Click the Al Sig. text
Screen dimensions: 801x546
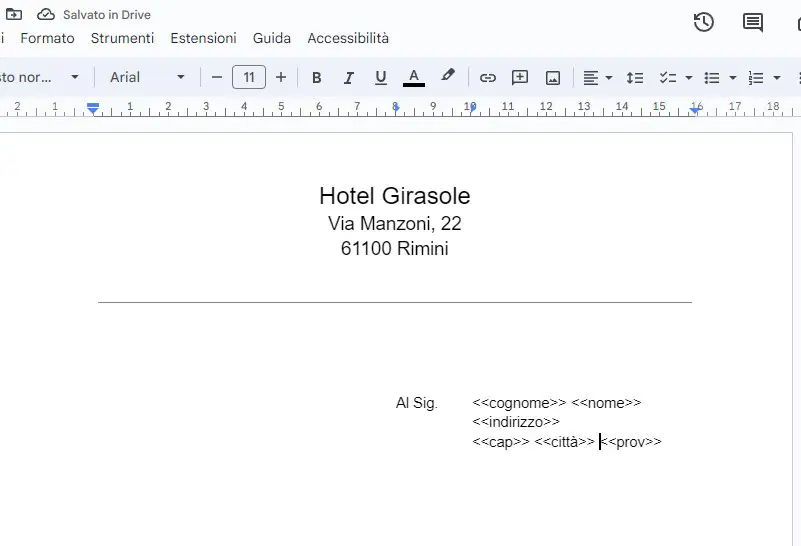[x=416, y=403]
